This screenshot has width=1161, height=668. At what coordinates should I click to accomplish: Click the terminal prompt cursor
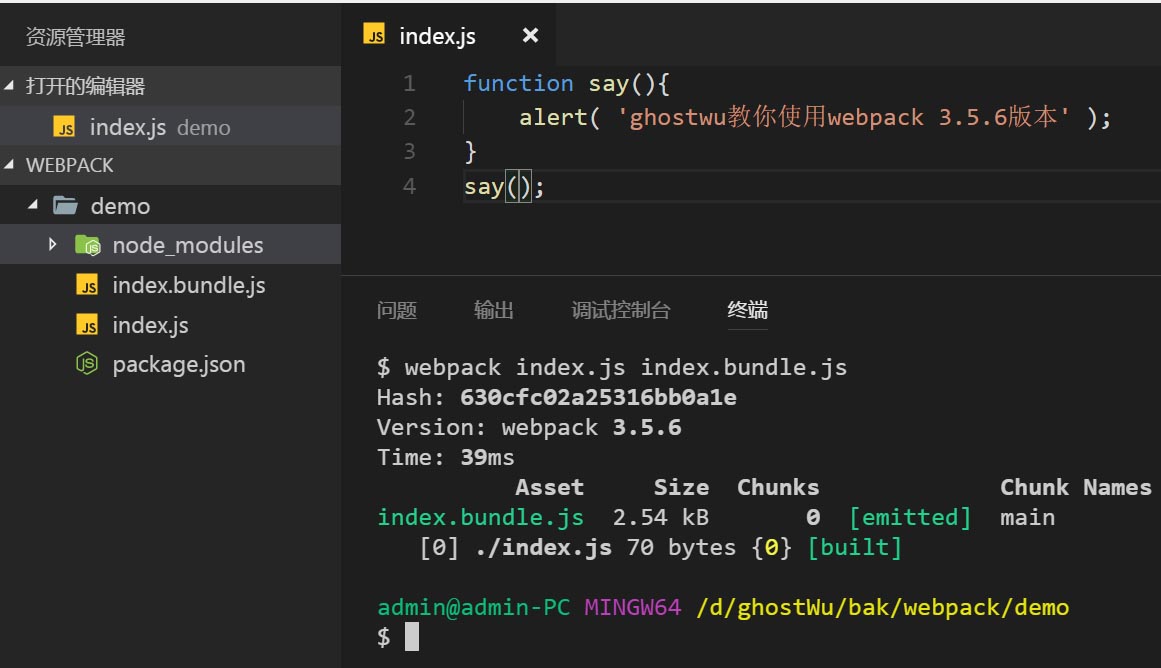(412, 637)
